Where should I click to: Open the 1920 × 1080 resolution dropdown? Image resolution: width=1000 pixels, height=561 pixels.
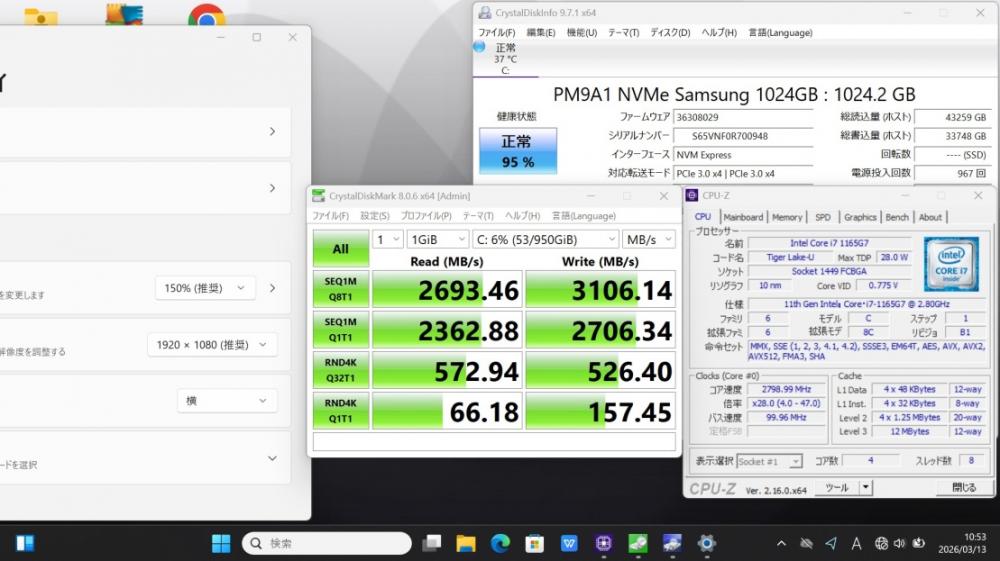212,345
